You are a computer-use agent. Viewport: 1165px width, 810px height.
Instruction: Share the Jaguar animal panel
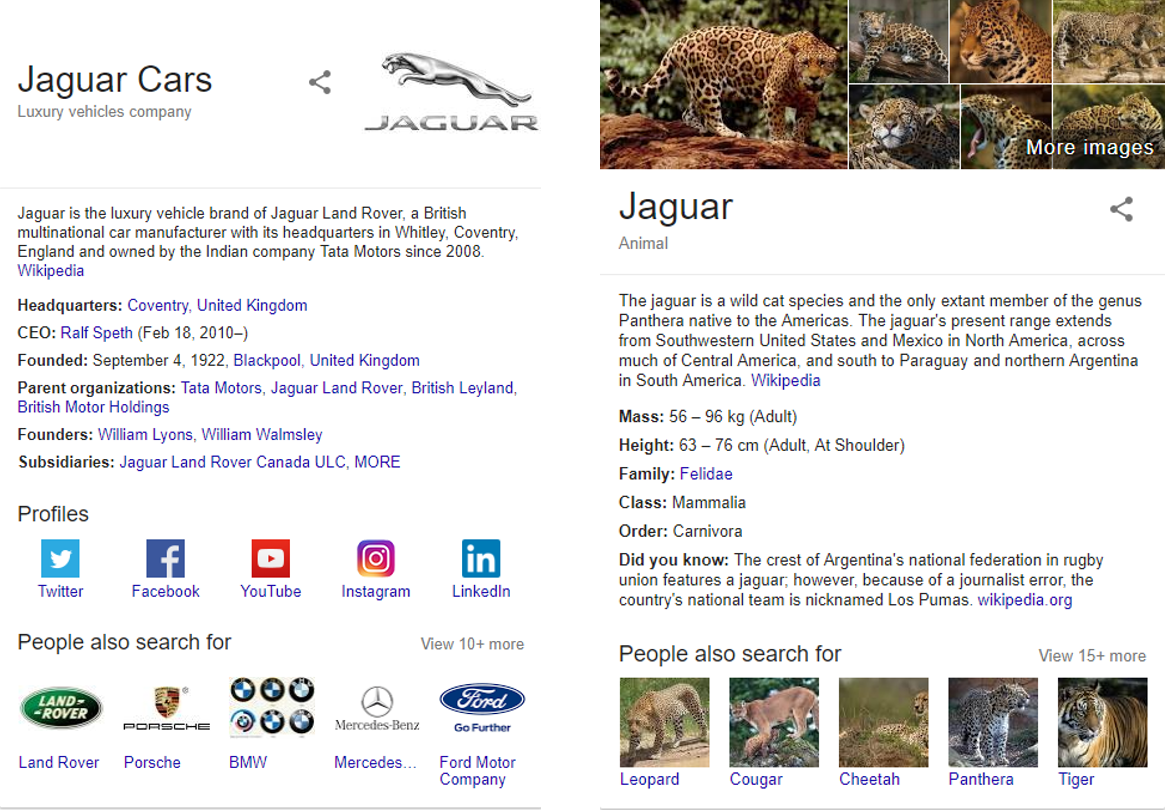point(1121,209)
